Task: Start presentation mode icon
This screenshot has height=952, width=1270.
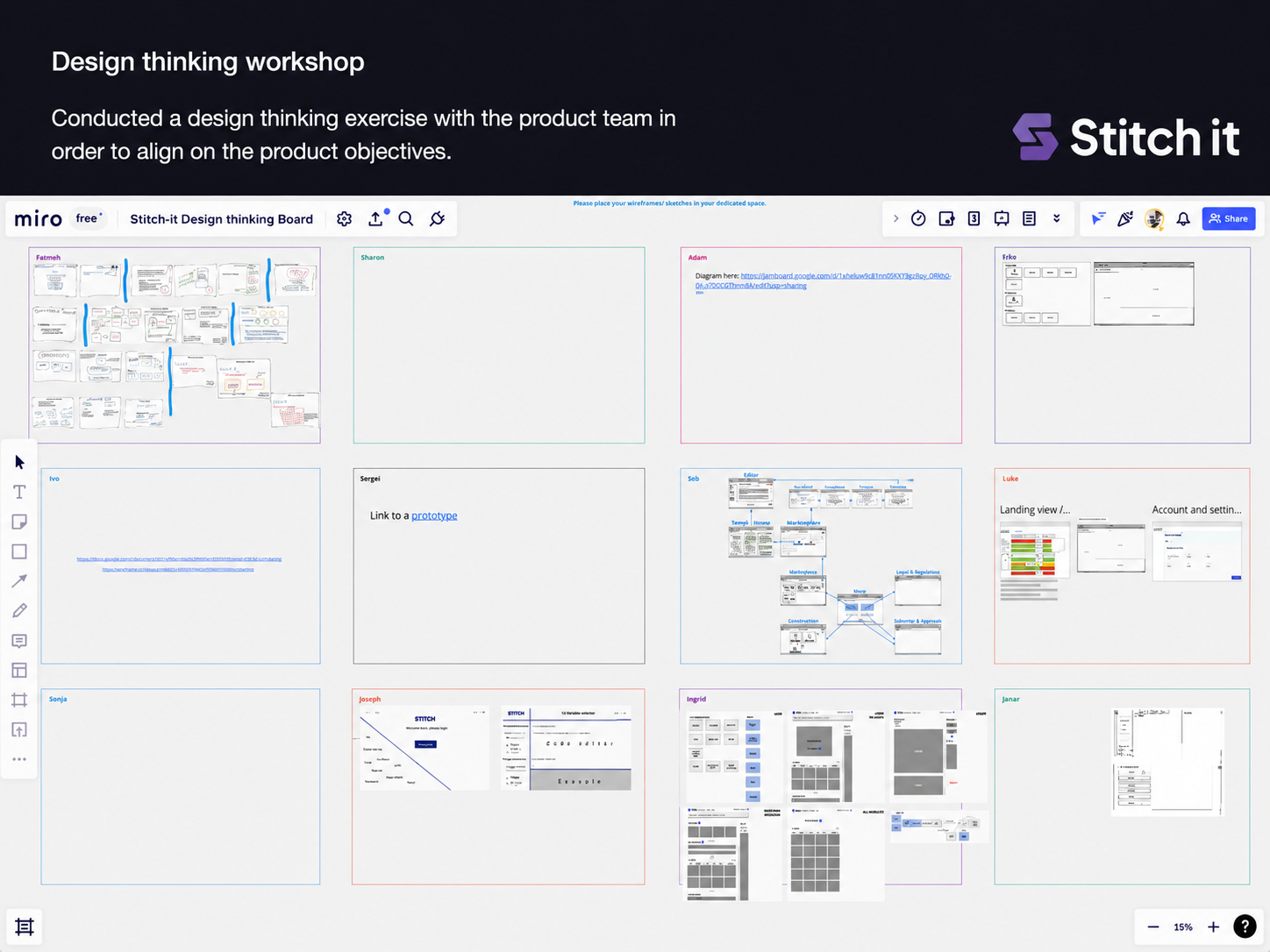Action: click(x=1002, y=219)
